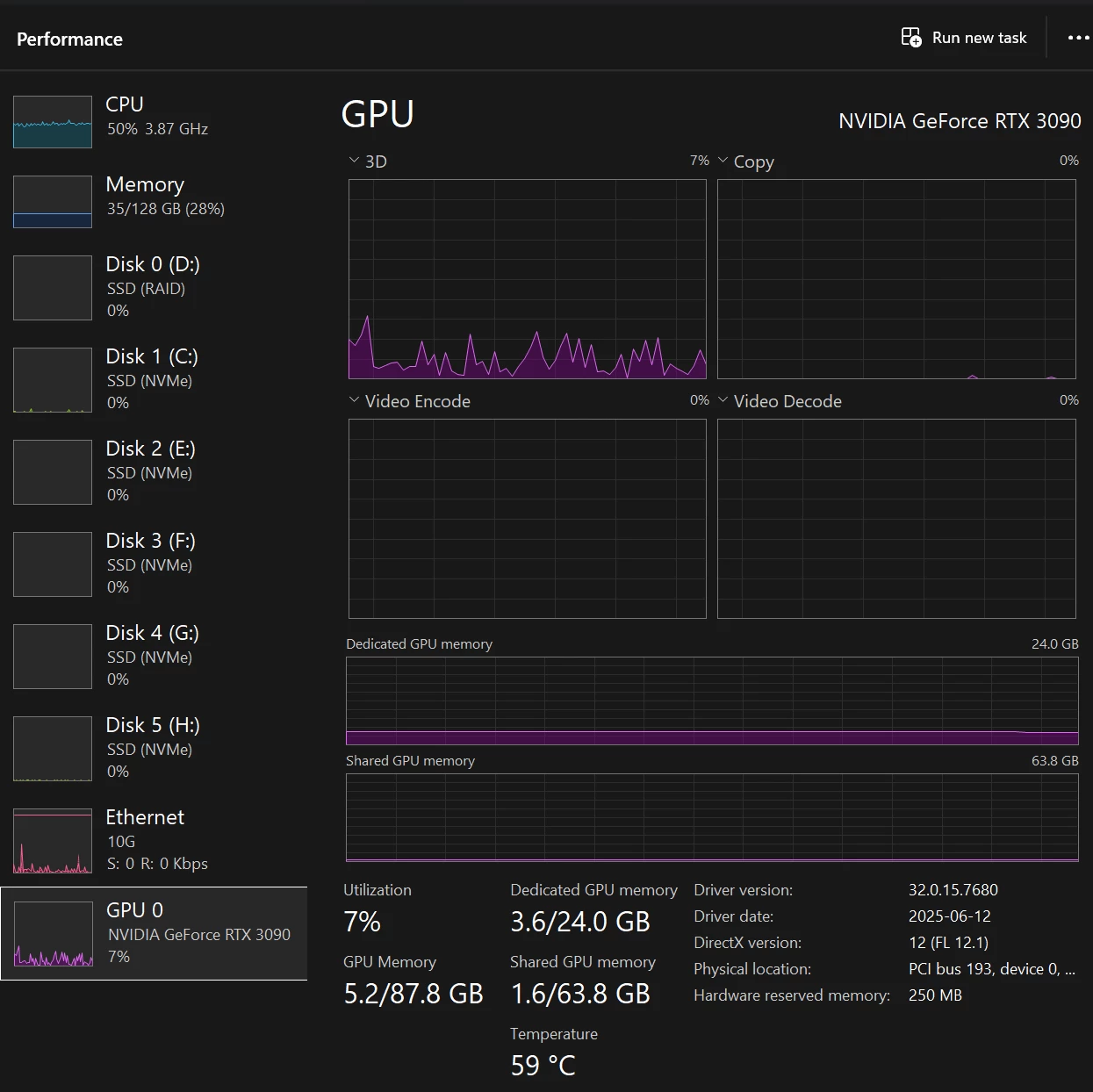Click the 63.8 GB shared memory maximum label

(x=1055, y=760)
